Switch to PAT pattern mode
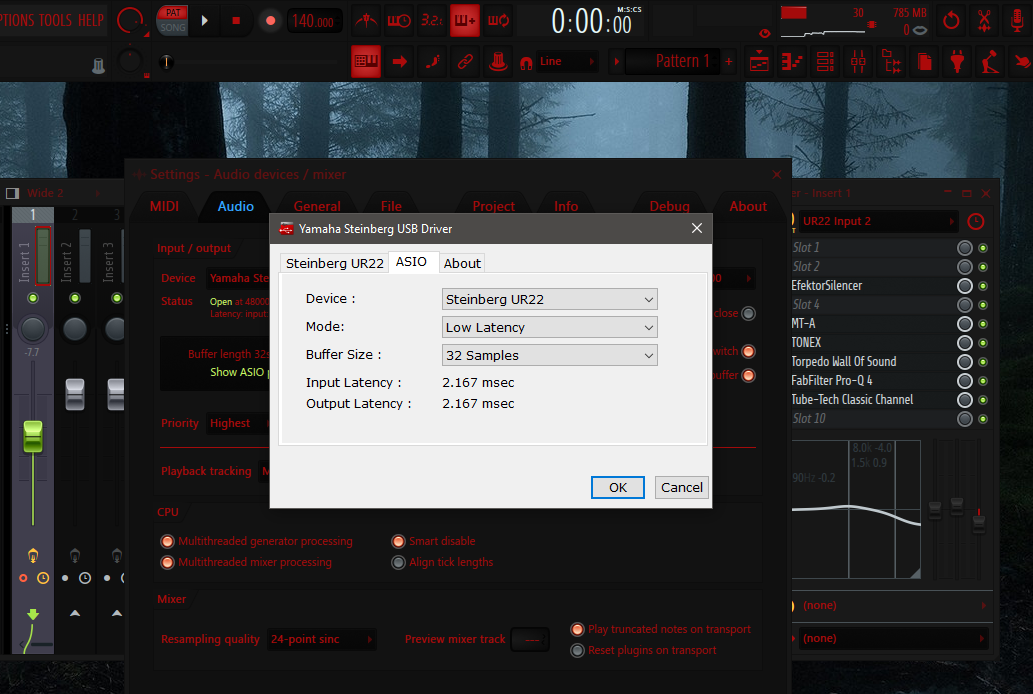 tap(173, 13)
